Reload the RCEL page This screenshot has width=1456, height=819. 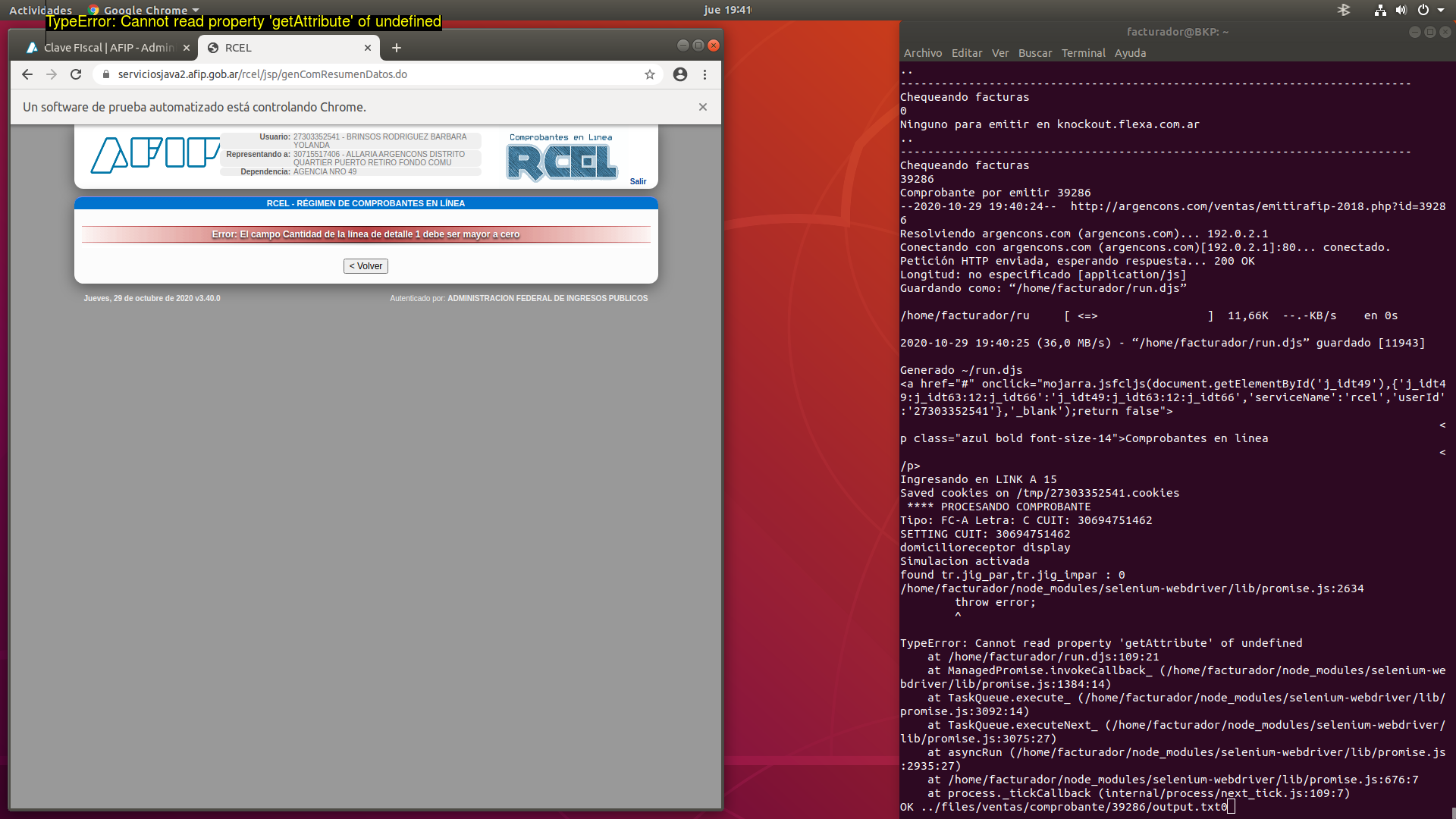[76, 74]
